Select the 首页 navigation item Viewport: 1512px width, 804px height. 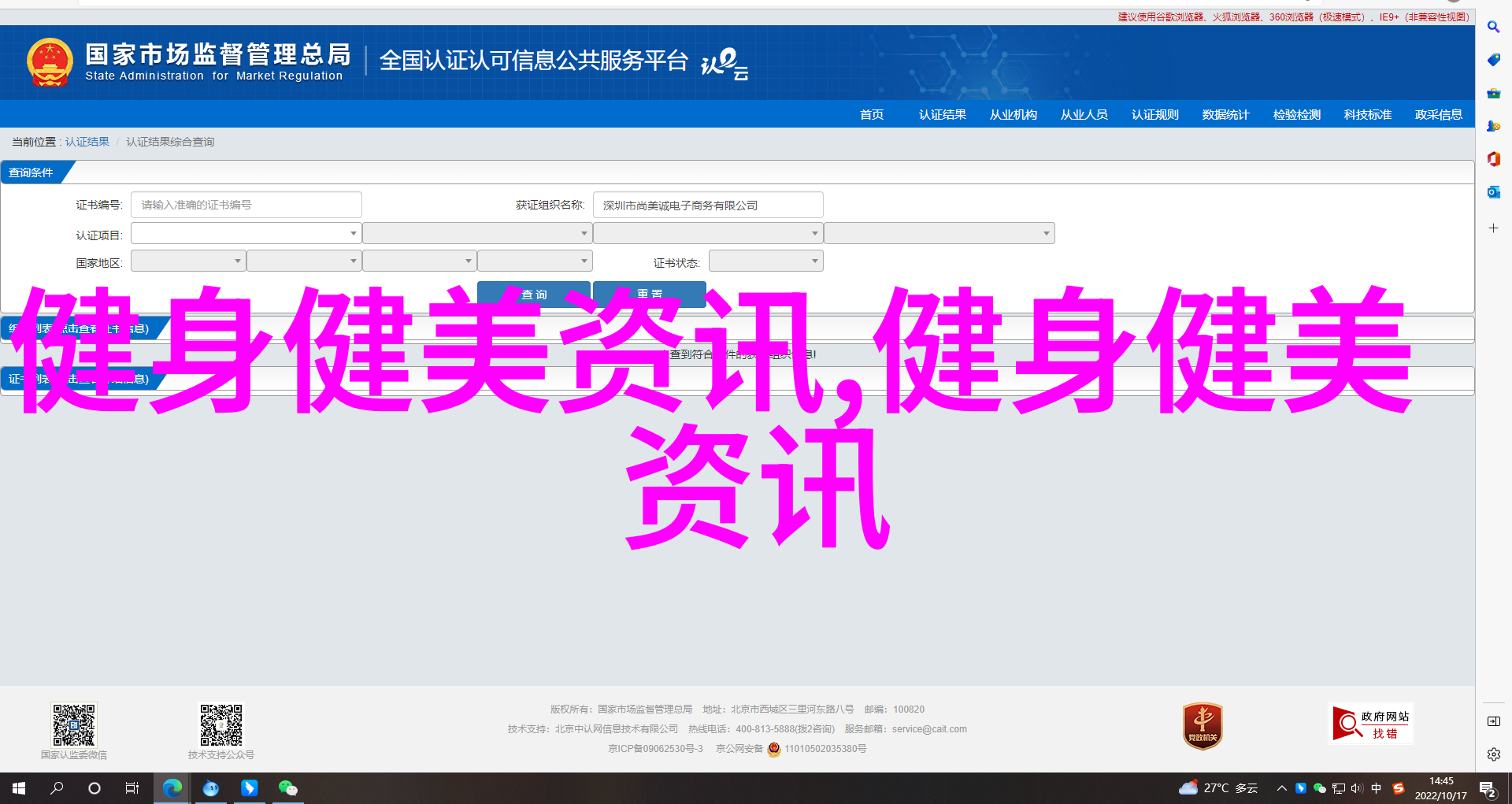pyautogui.click(x=871, y=115)
